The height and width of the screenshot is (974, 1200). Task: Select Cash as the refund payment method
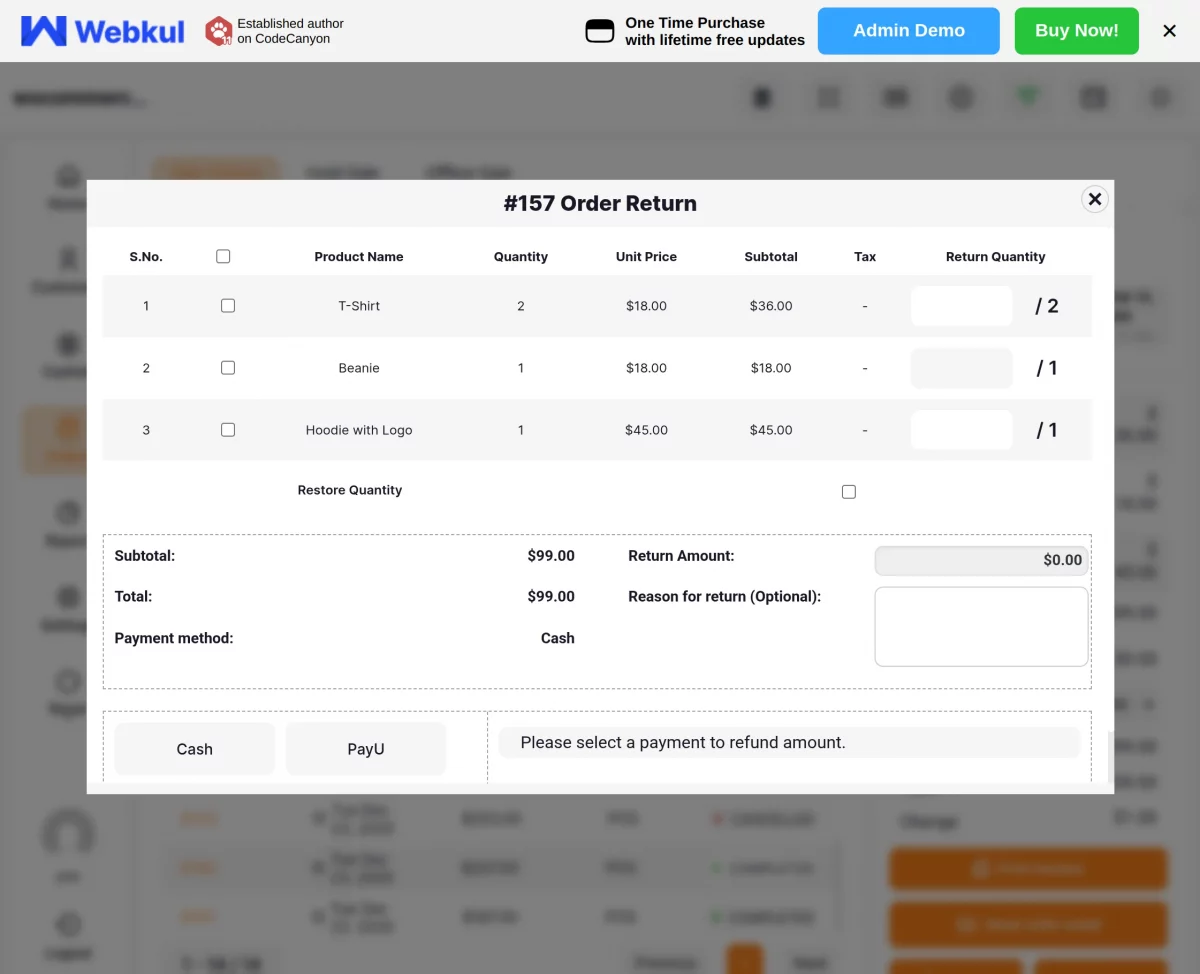pyautogui.click(x=194, y=748)
